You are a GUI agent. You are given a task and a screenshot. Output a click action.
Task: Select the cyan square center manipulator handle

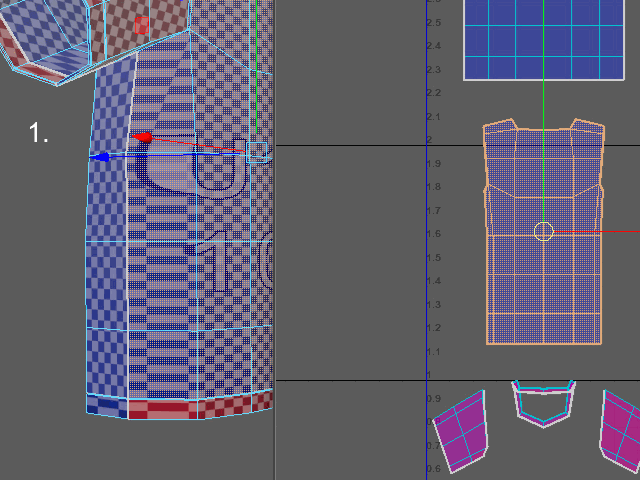(x=257, y=152)
